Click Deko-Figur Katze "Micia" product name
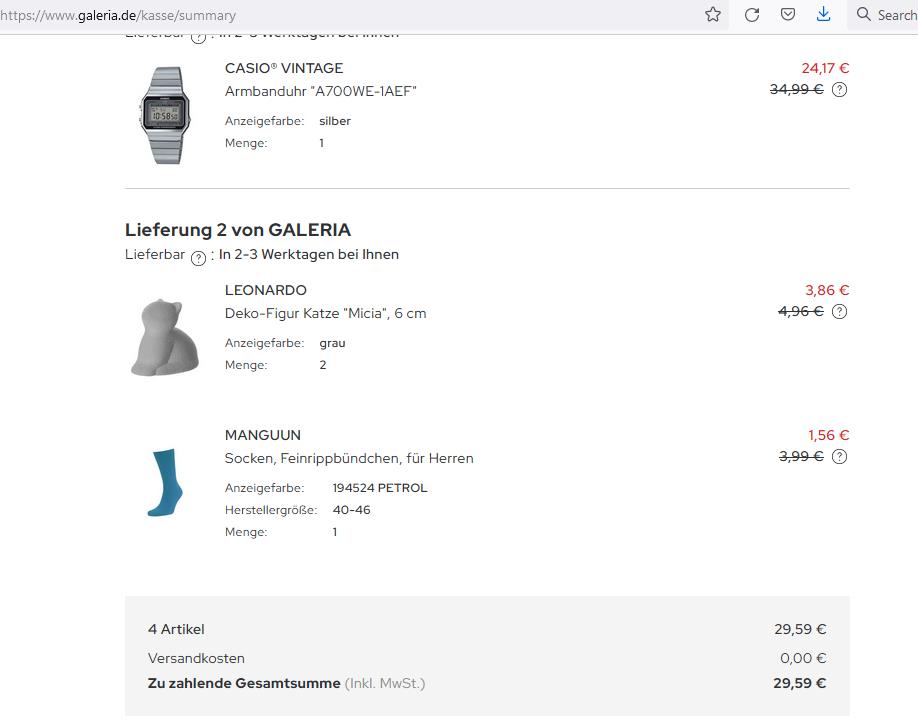Viewport: 918px width, 725px height. (x=325, y=313)
